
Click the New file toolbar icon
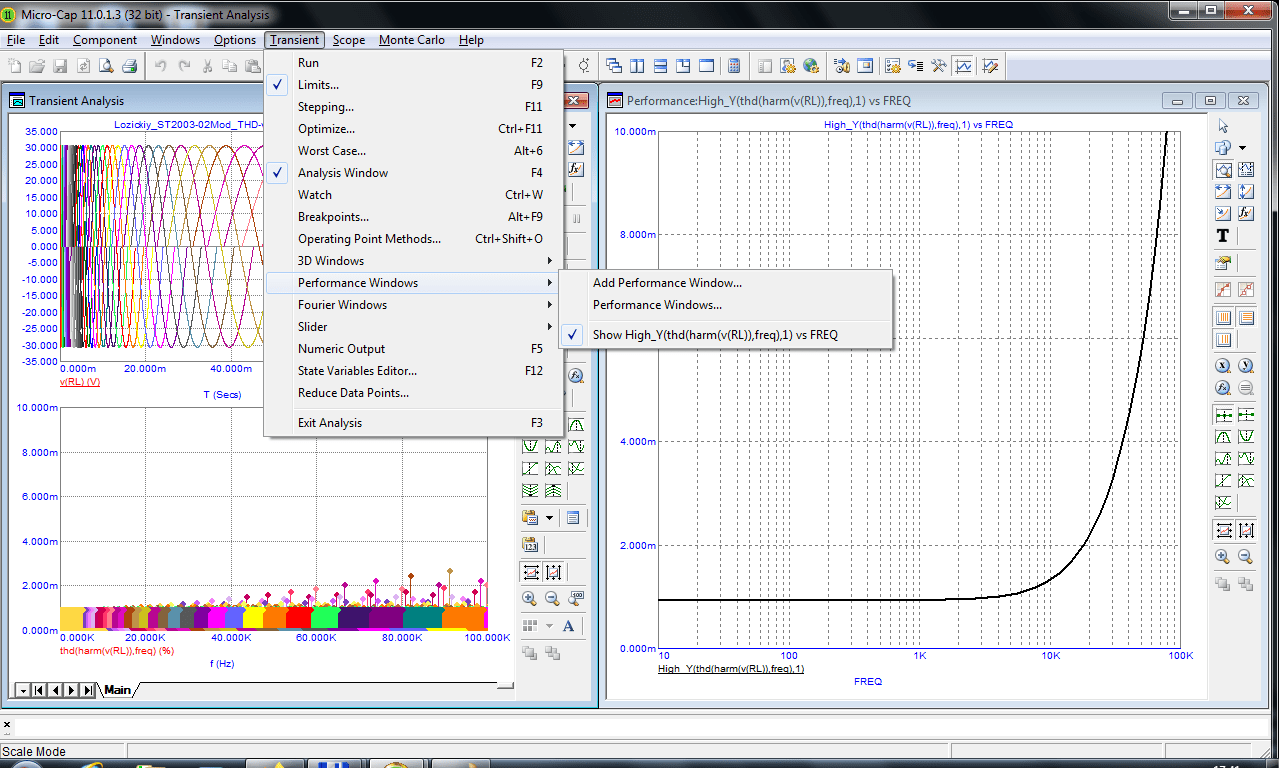(15, 67)
